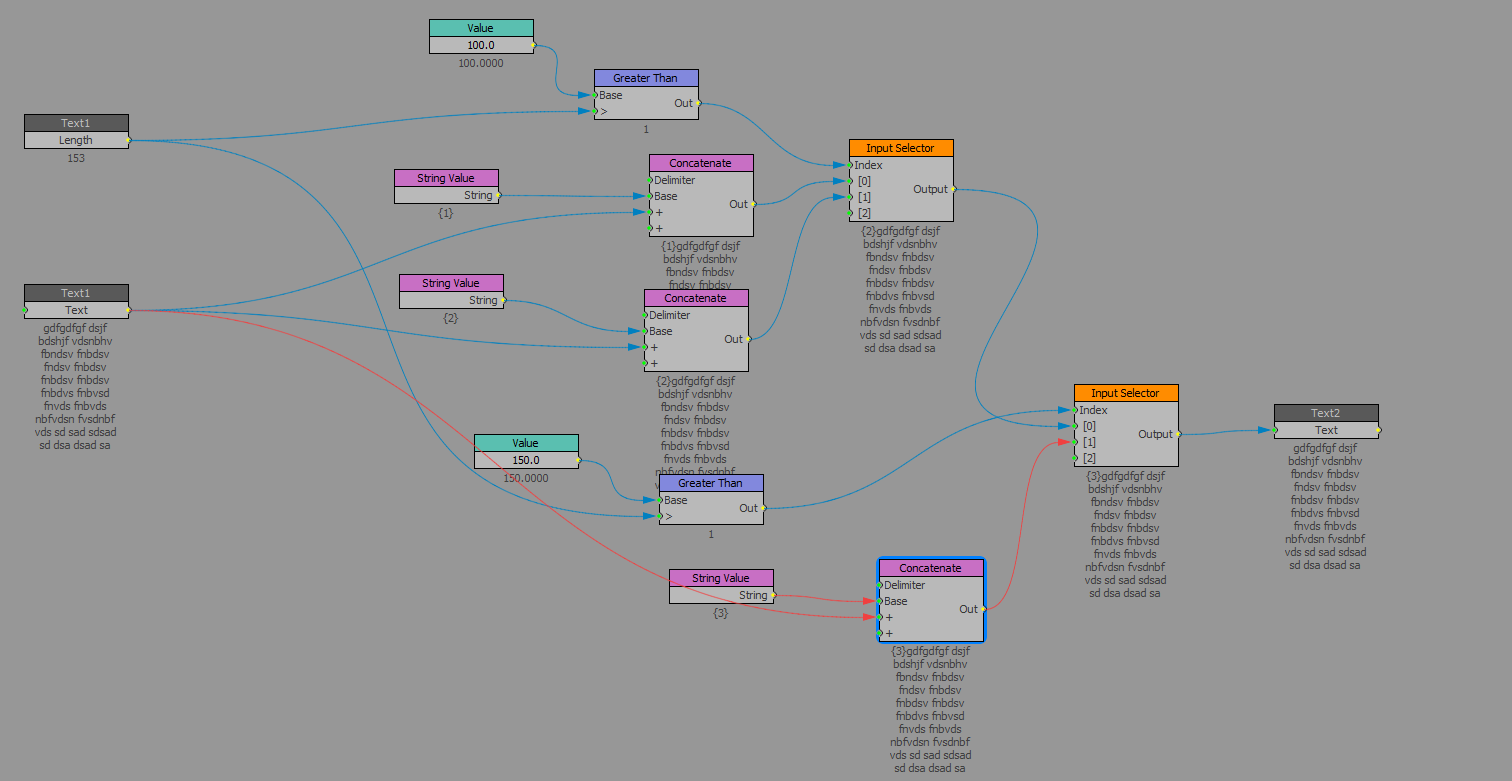Viewport: 1512px width, 781px height.
Task: Click the input port of the Text2 Text row
Action: pos(1275,430)
